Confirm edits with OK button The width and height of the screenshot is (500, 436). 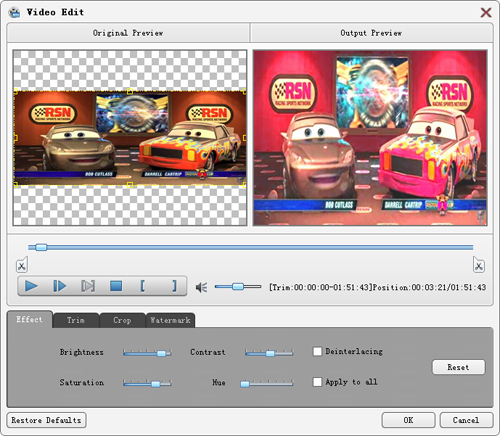click(x=408, y=420)
